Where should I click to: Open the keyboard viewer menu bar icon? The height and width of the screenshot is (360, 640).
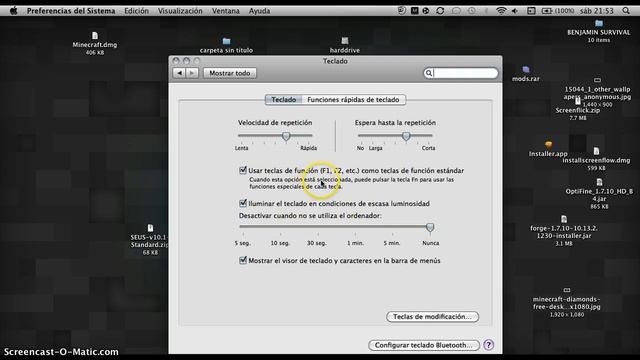pos(531,11)
